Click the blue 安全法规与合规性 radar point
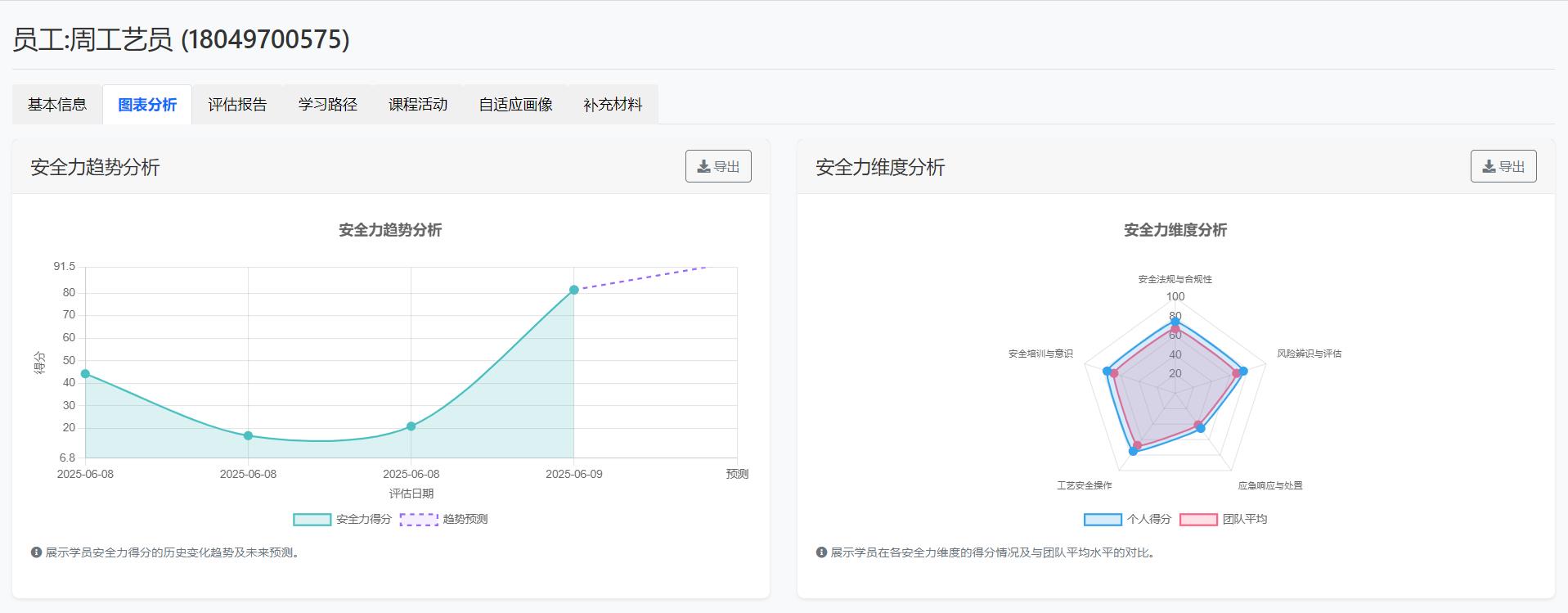Image resolution: width=1568 pixels, height=613 pixels. point(1175,322)
